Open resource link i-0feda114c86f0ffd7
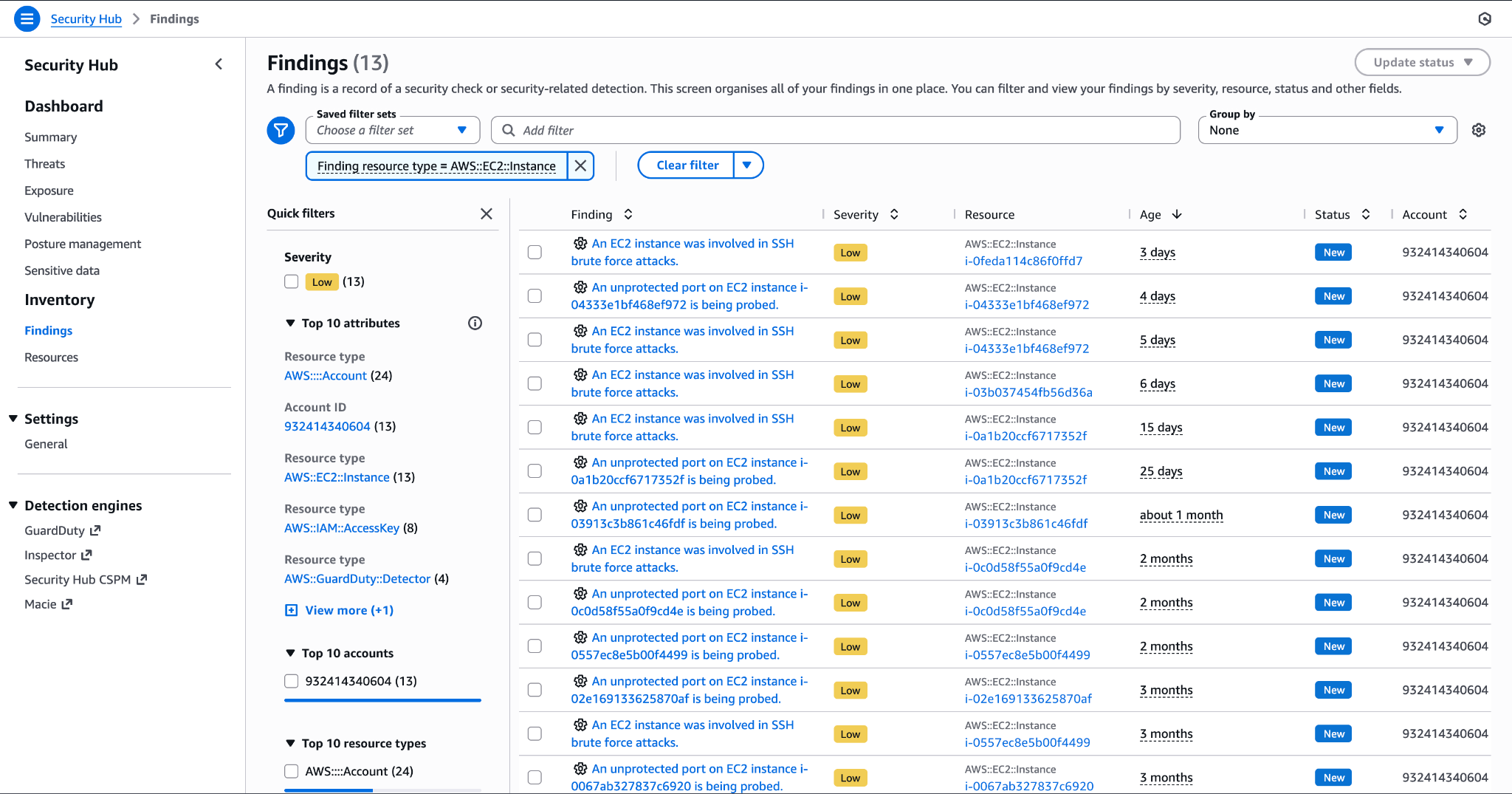Screen dimensions: 1512x794 click(x=1024, y=261)
